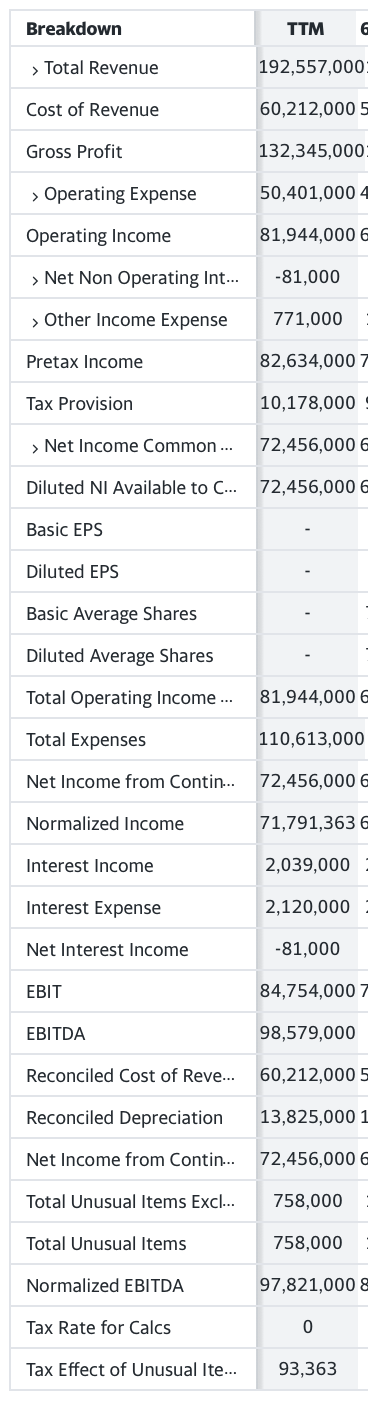Image resolution: width=368 pixels, height=1410 pixels.
Task: Select the Cost of Revenue label
Action: [x=92, y=110]
